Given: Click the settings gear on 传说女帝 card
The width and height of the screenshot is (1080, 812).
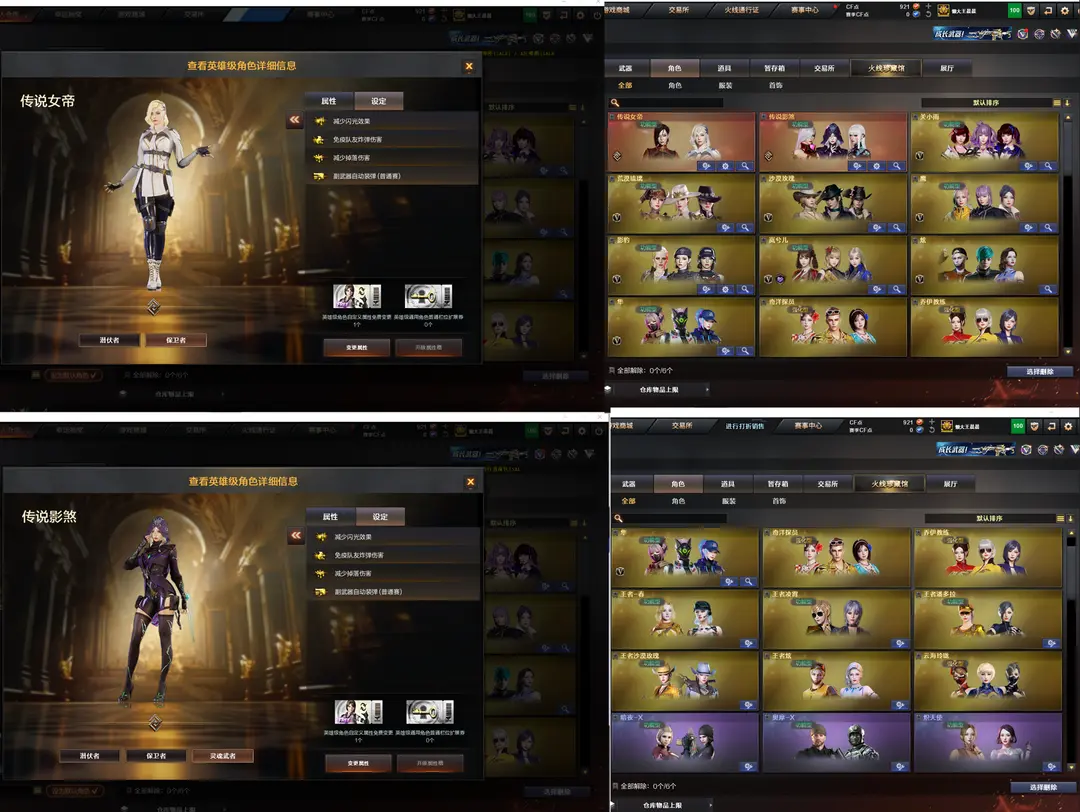Looking at the screenshot, I should (x=726, y=167).
